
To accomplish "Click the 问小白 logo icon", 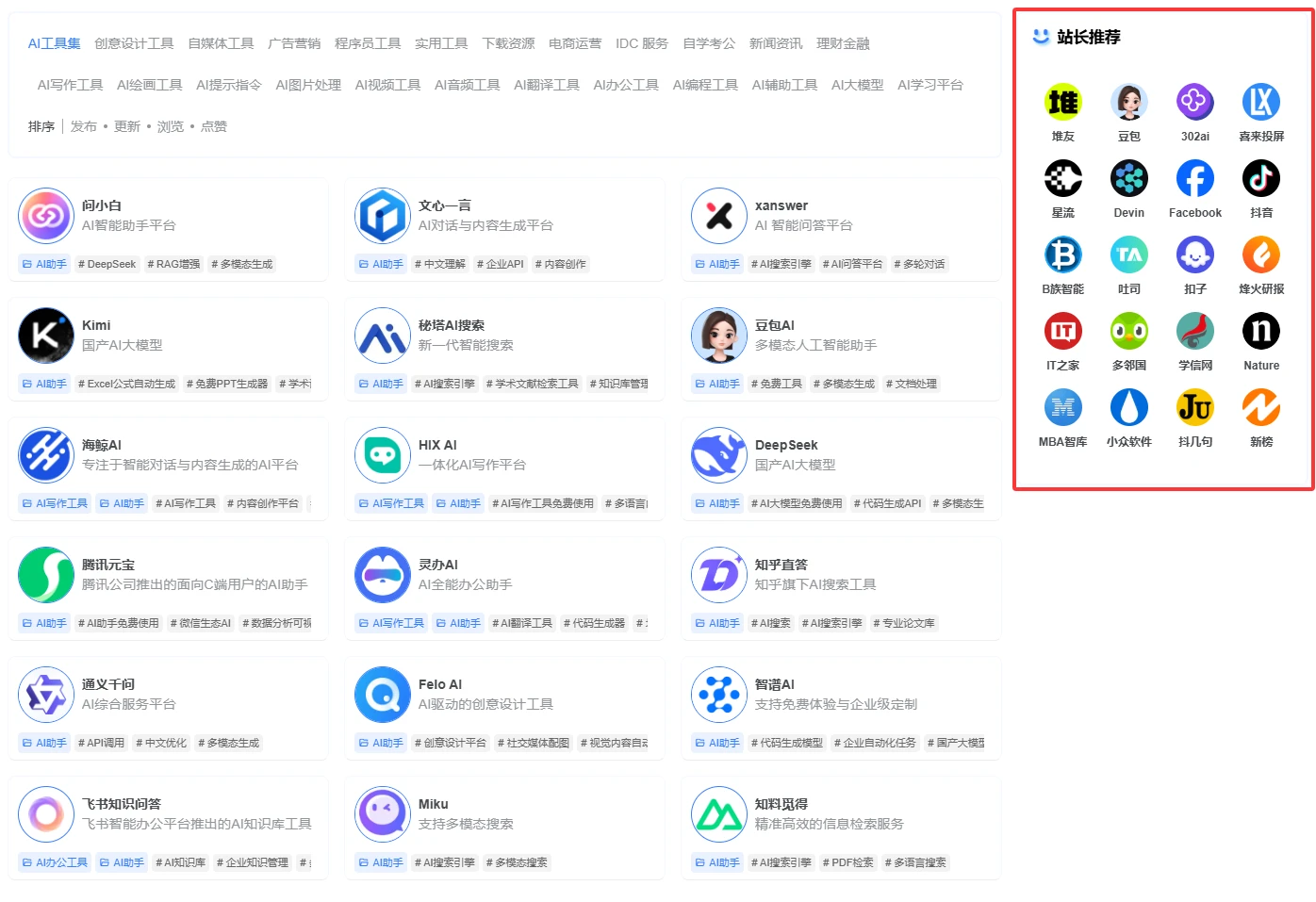I will click(x=46, y=216).
